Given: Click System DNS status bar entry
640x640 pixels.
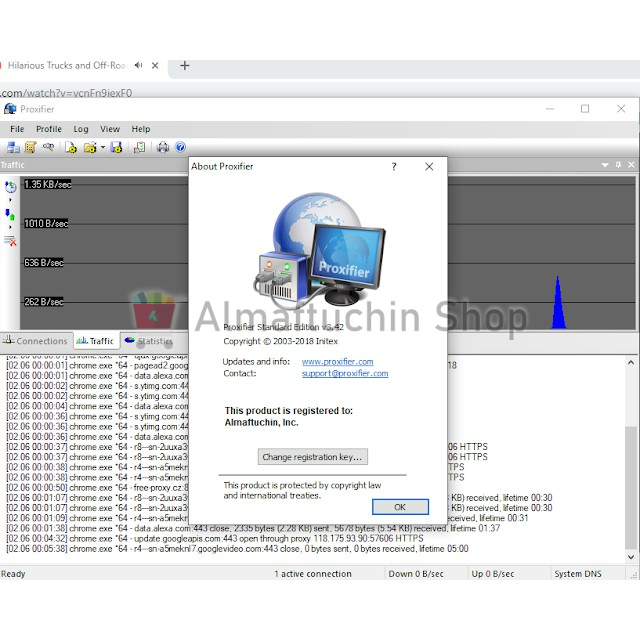Looking at the screenshot, I should click(578, 574).
